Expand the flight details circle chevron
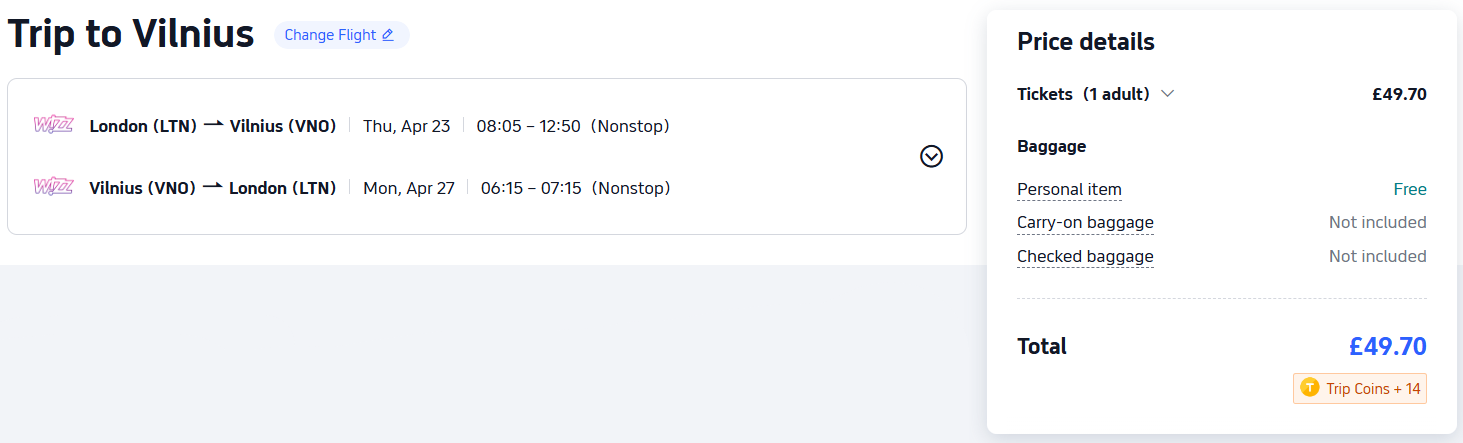1463x443 pixels. (x=931, y=156)
